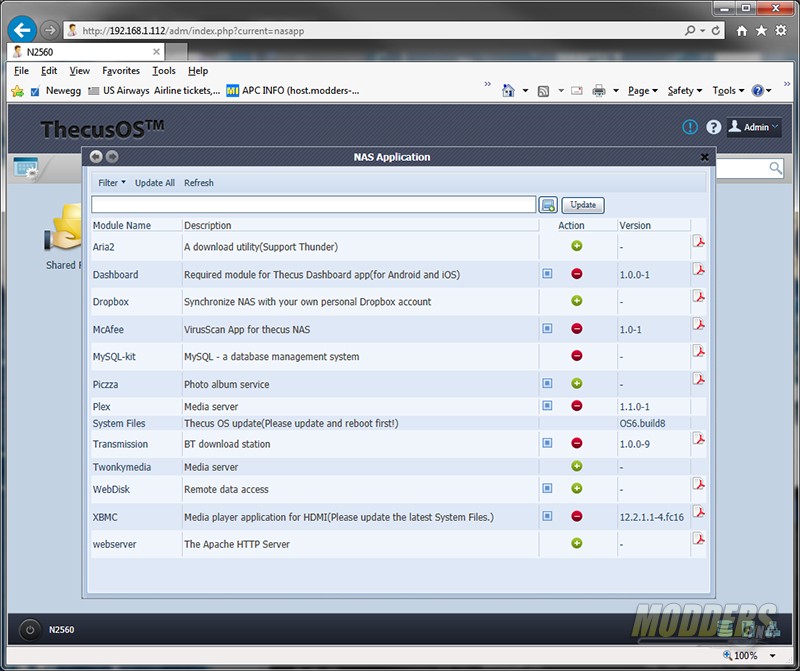
Task: Expand the Filter dropdown
Action: [x=112, y=183]
